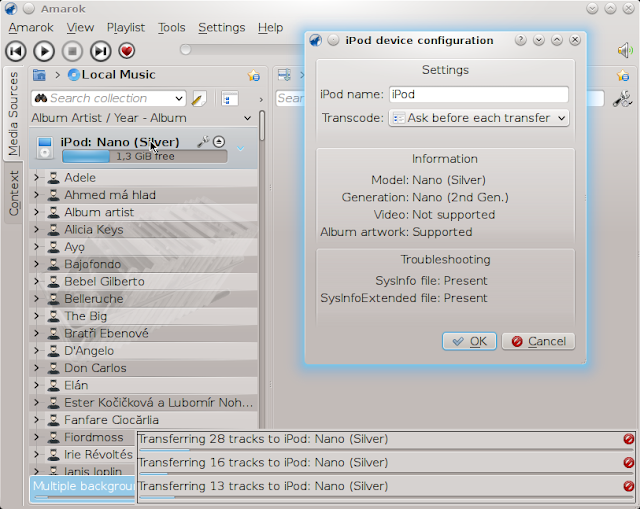Screen dimensions: 640x509
Task: Skip to next track
Action: (100, 51)
